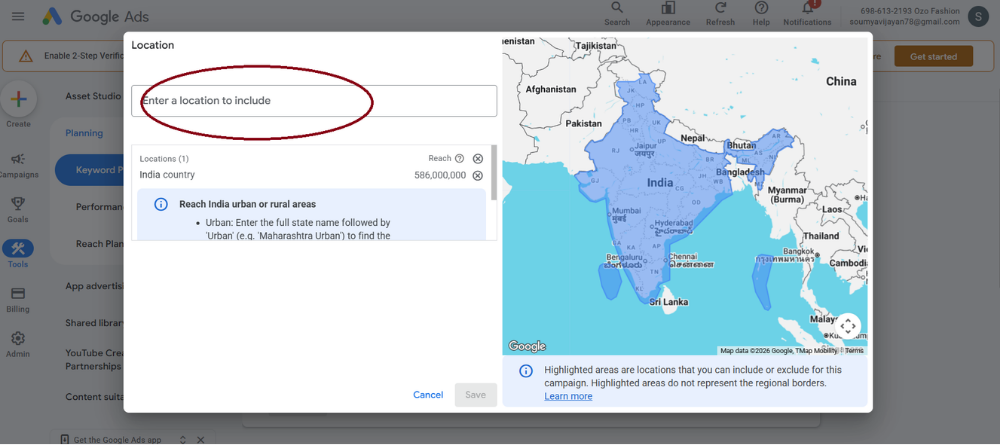This screenshot has height=445, width=1000.
Task: Open the Appearance settings icon
Action: [668, 14]
